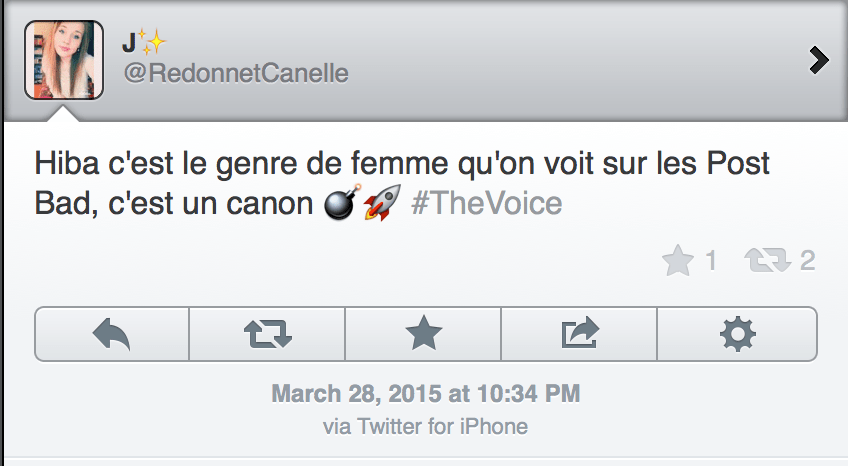Show retweeters via small retweet count icon
848x466 pixels.
767,261
